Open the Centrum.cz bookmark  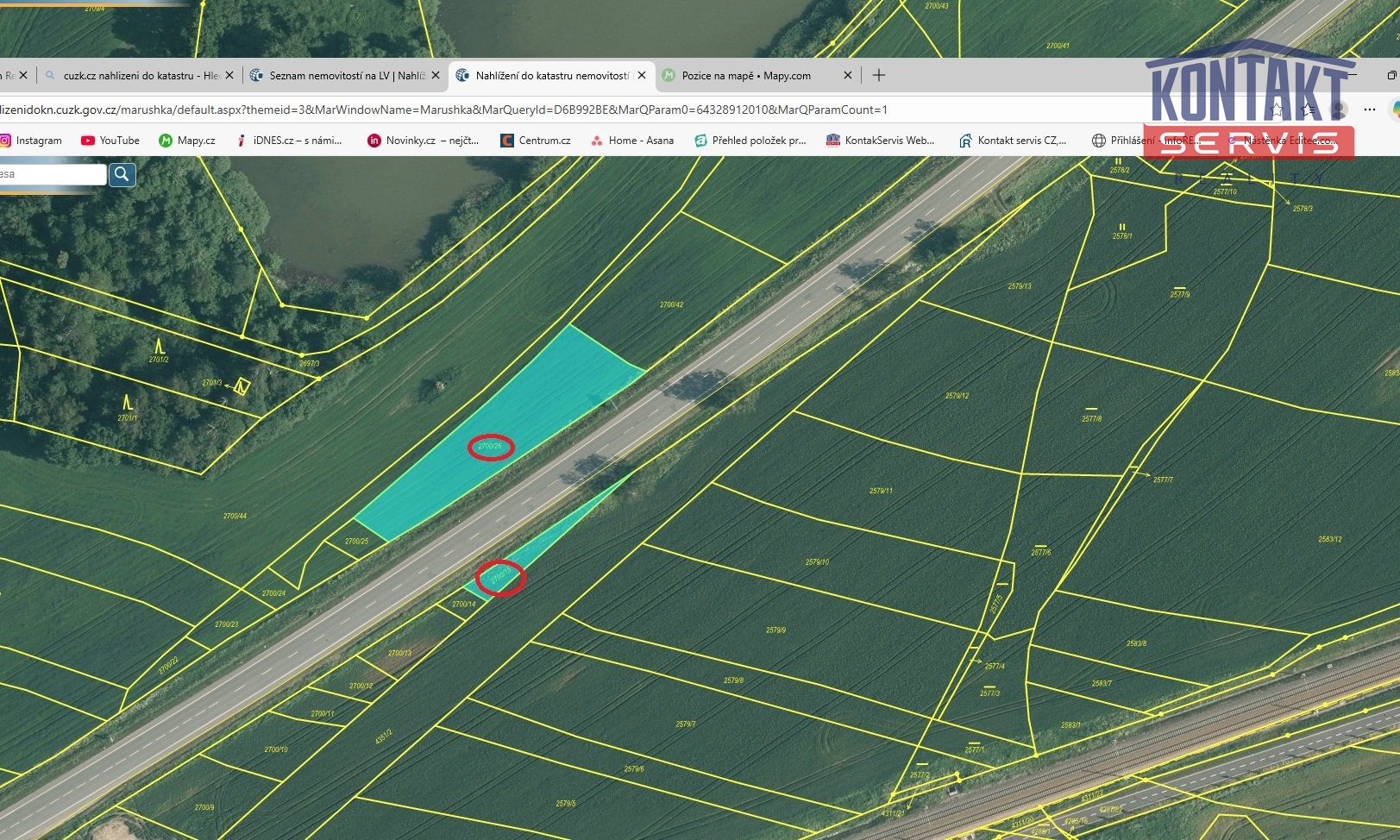pyautogui.click(x=536, y=141)
